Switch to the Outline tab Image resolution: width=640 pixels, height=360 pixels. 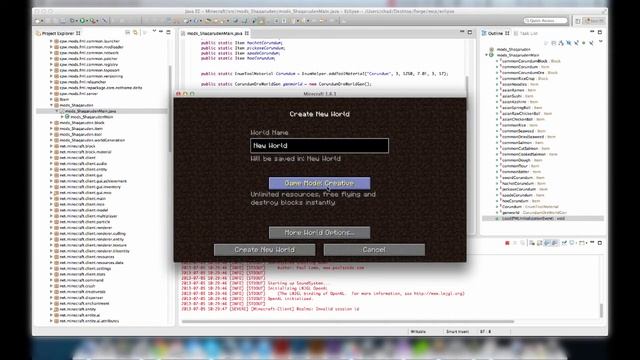496,33
